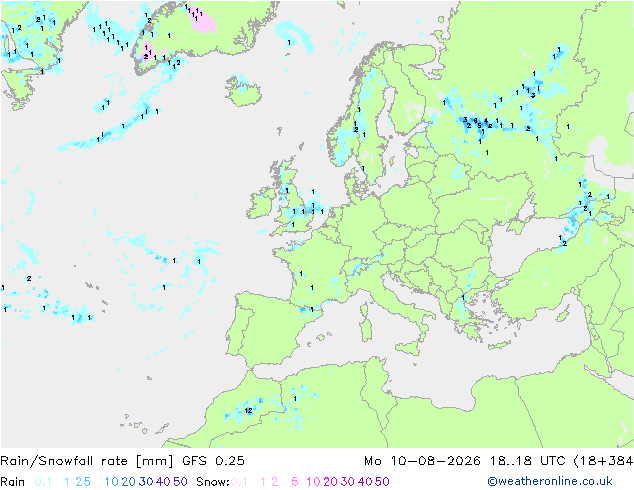
Task: Select rain legend value 10
Action: tap(112, 482)
